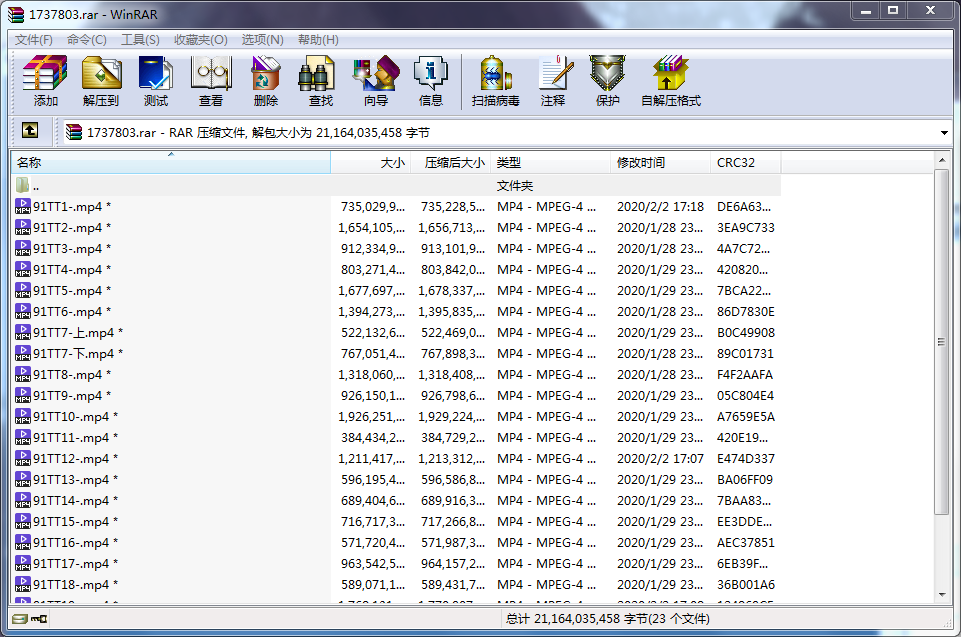The image size is (961, 637).
Task: Select file 91TT3-.mp4
Action: tap(72, 248)
